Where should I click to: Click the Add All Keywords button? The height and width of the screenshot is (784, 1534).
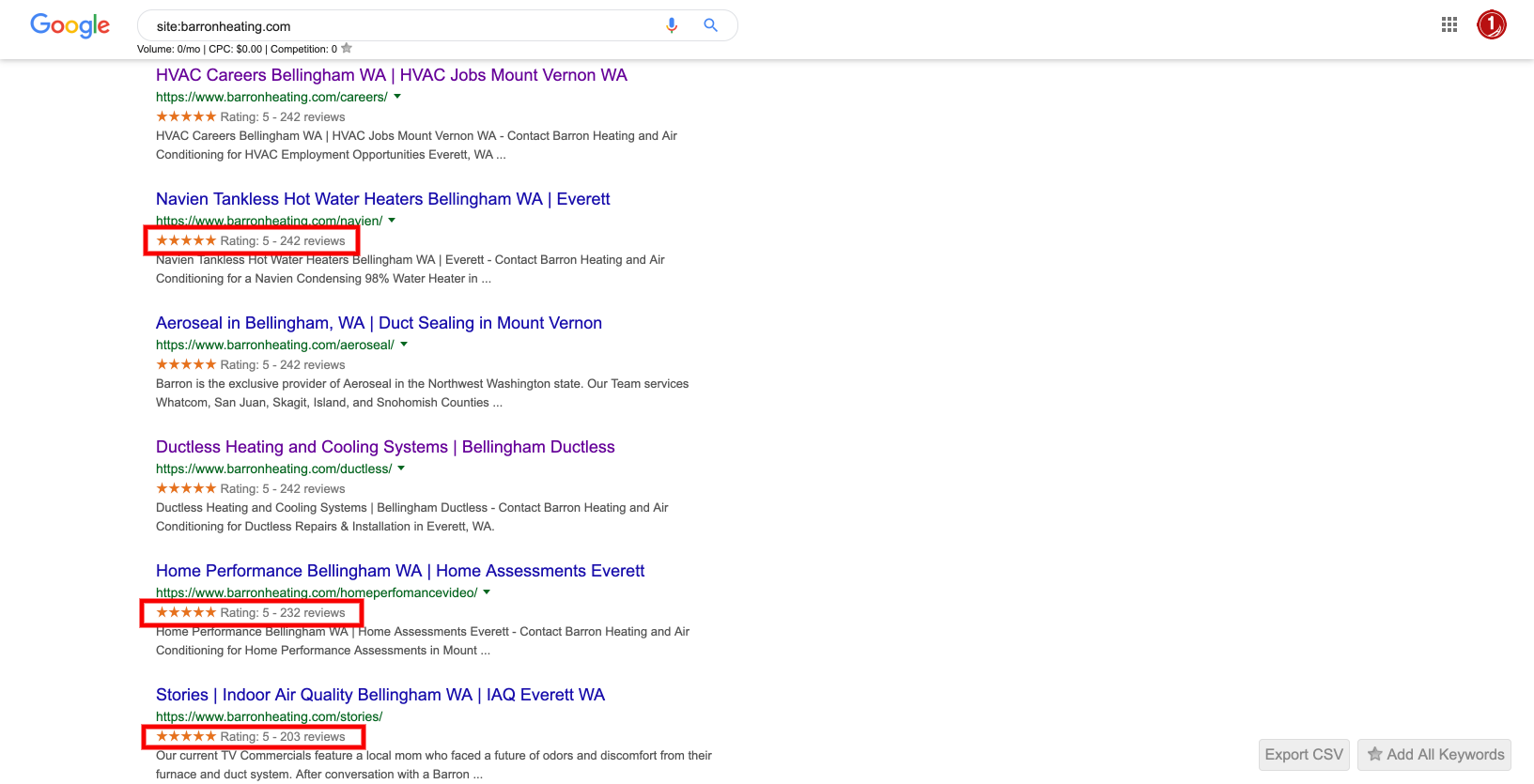click(1434, 755)
